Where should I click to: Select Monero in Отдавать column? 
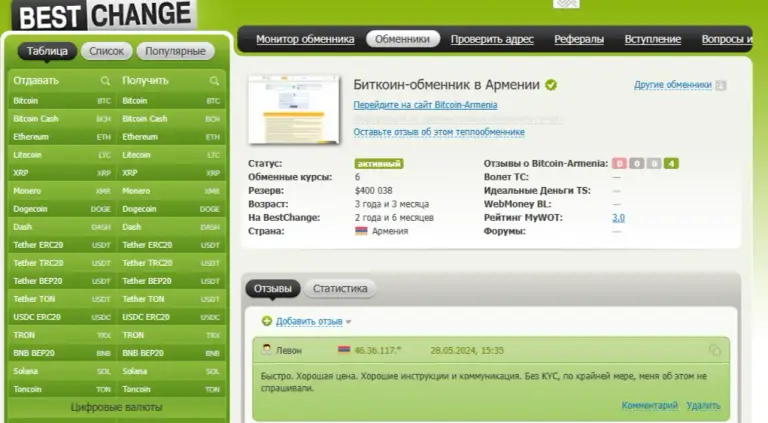click(x=62, y=191)
